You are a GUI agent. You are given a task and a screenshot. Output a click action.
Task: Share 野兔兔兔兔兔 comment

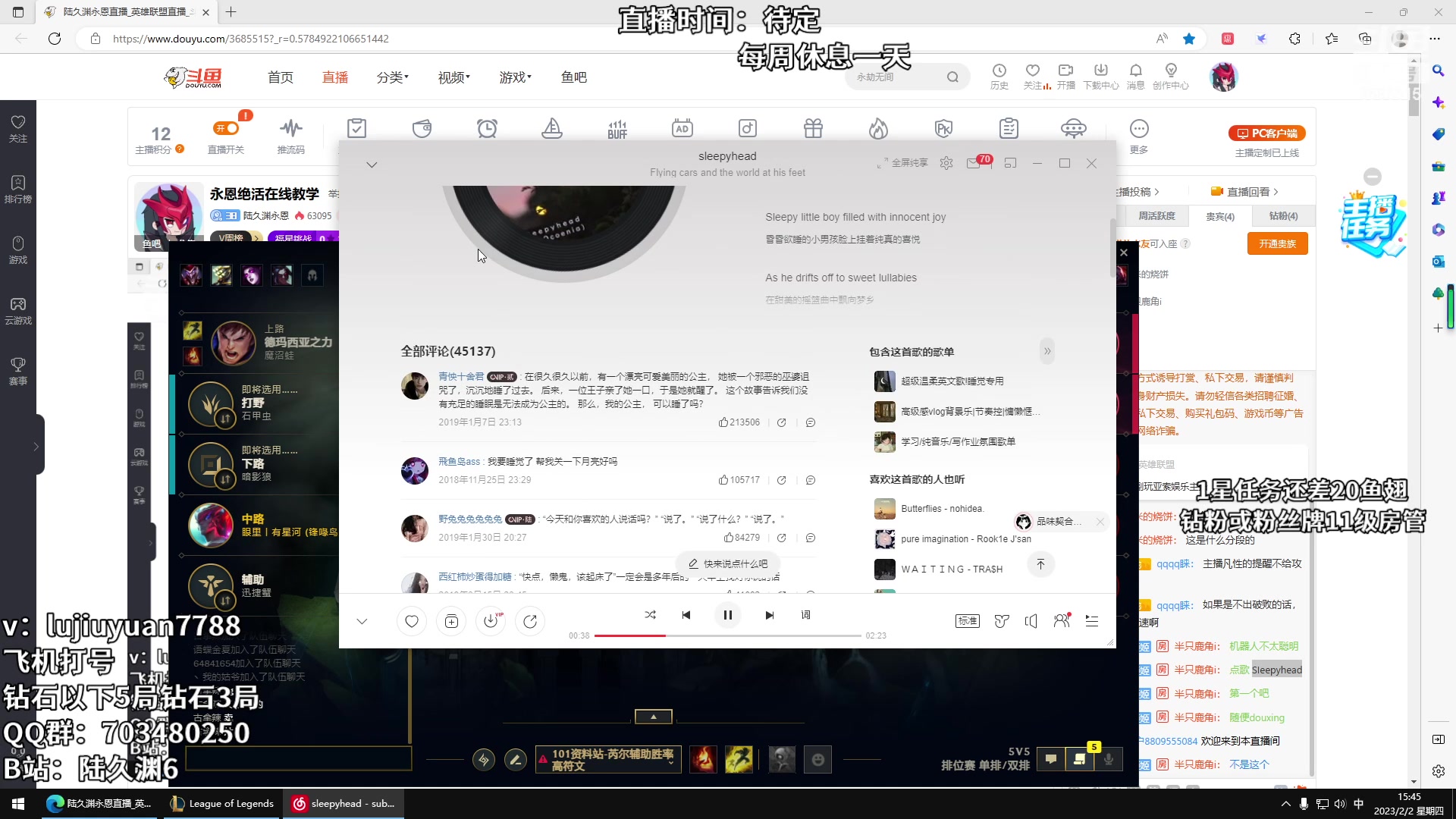[782, 538]
